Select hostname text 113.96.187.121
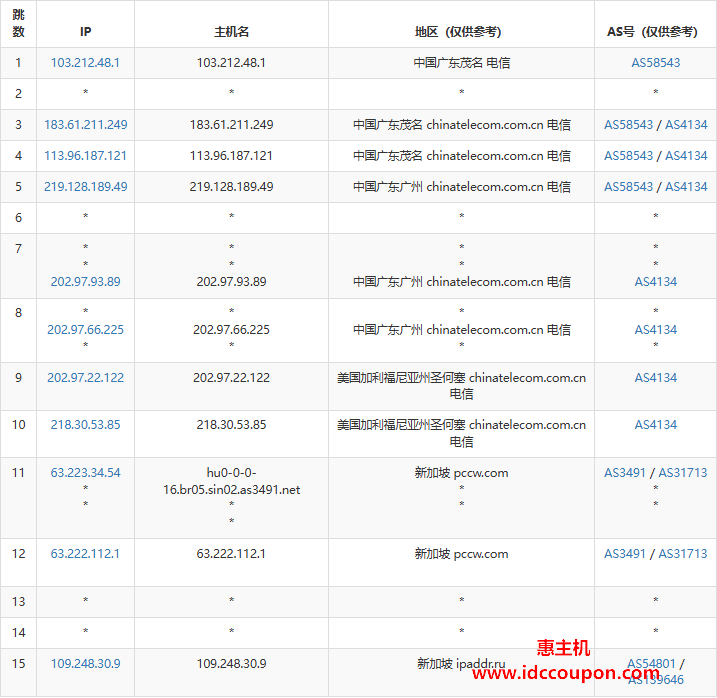 click(231, 156)
